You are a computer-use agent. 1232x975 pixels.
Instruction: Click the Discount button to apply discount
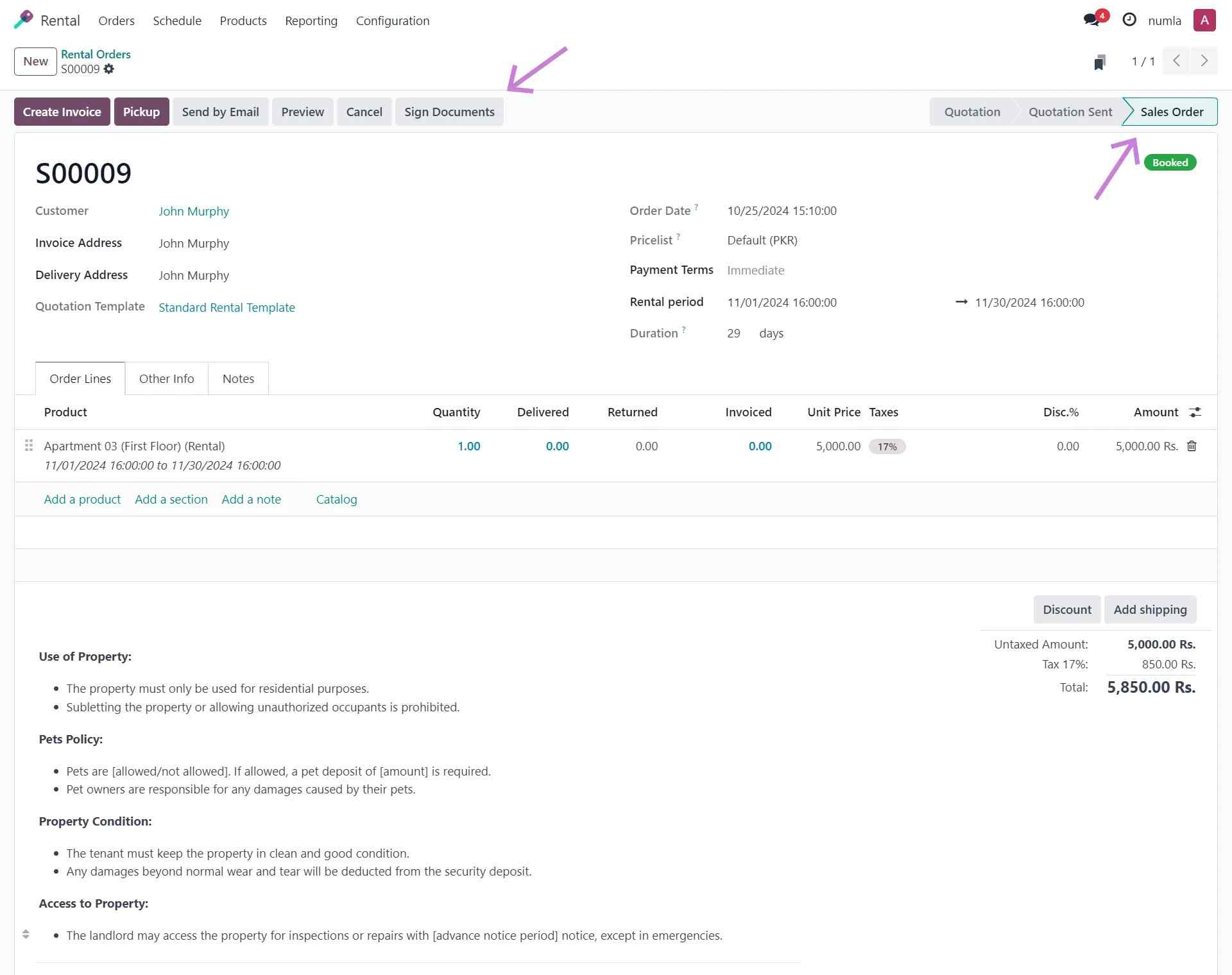(1067, 609)
